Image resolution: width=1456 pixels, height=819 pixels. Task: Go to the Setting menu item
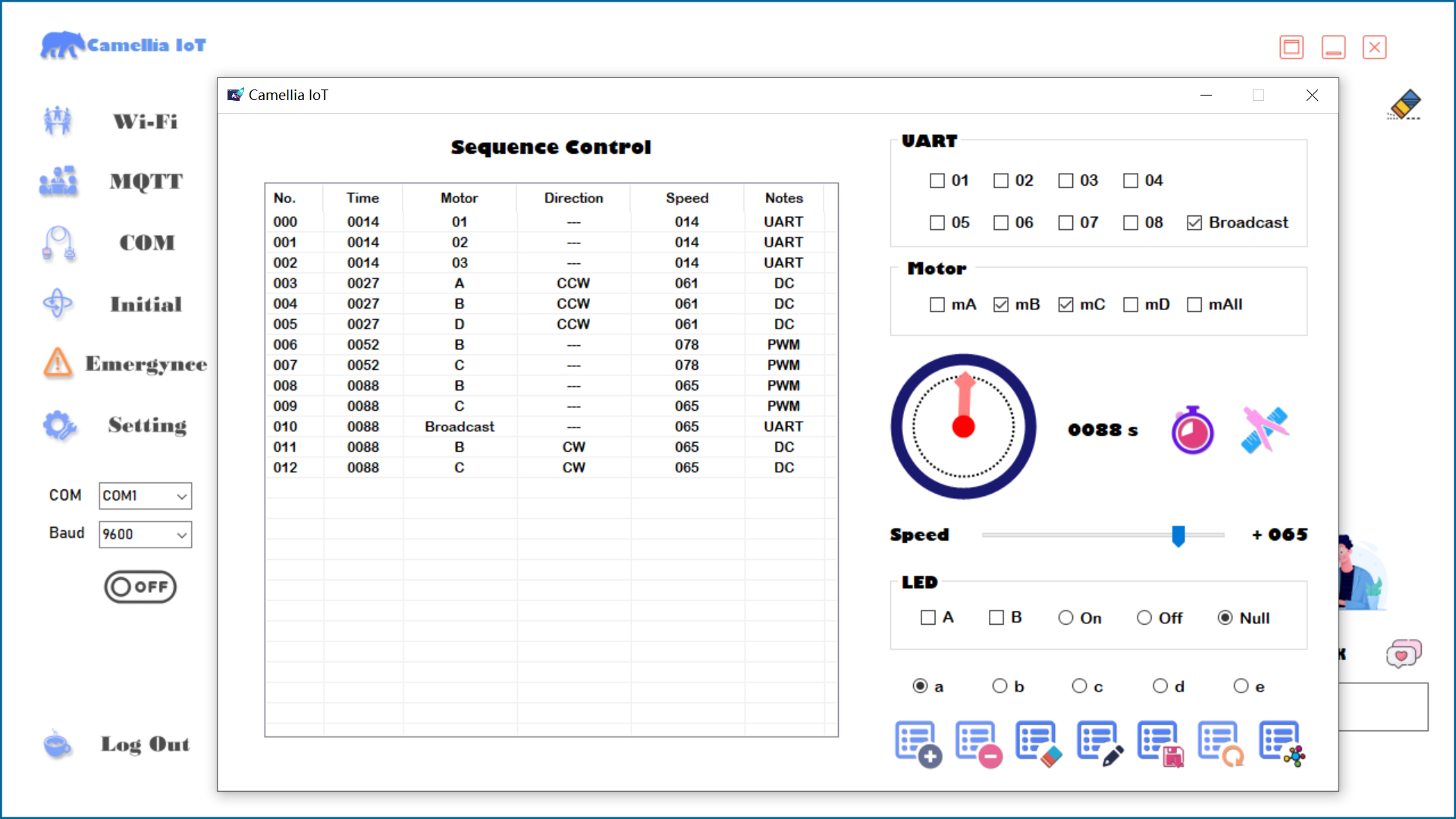click(147, 425)
